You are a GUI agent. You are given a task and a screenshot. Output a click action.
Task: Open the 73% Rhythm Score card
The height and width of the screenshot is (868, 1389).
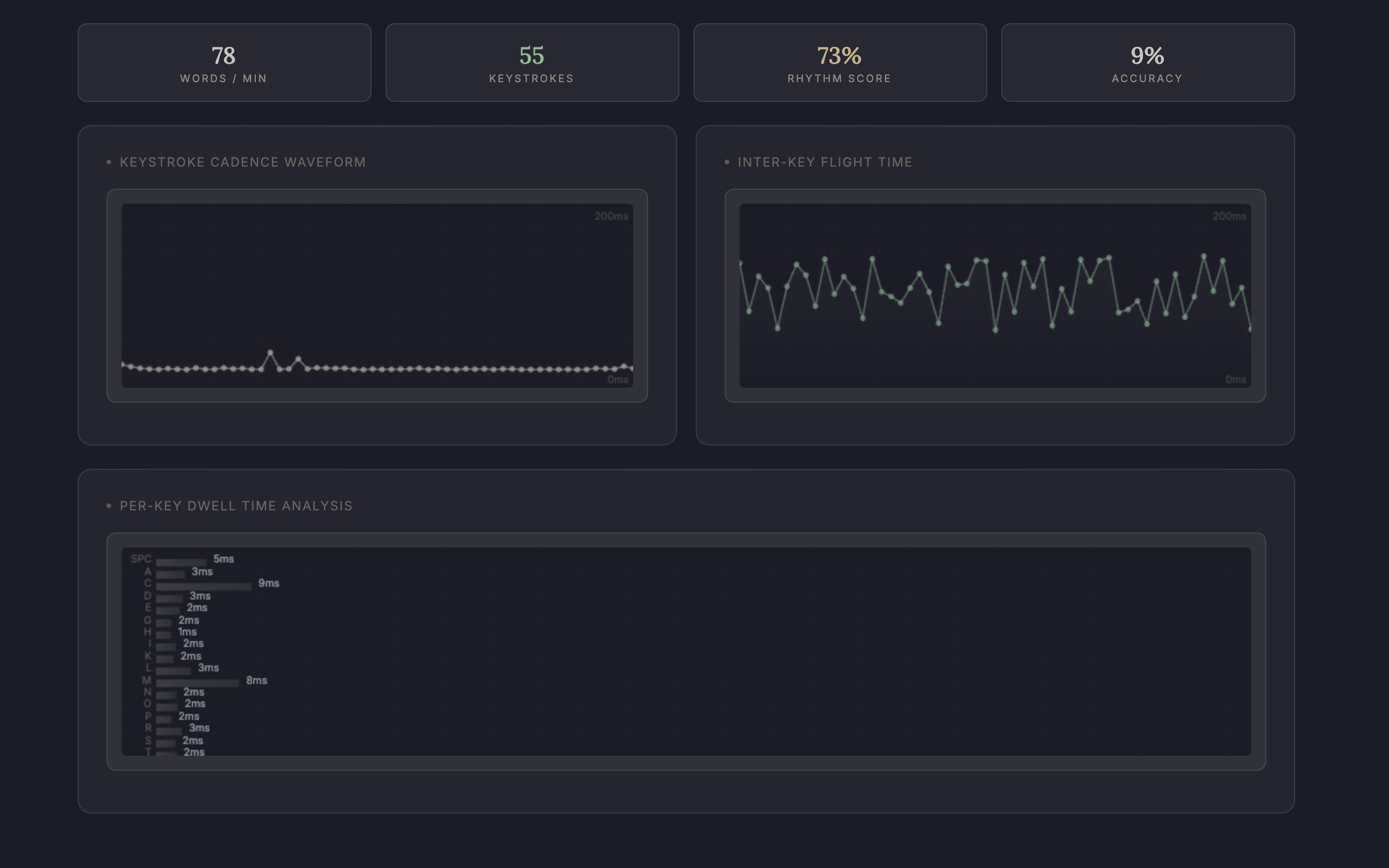(840, 62)
